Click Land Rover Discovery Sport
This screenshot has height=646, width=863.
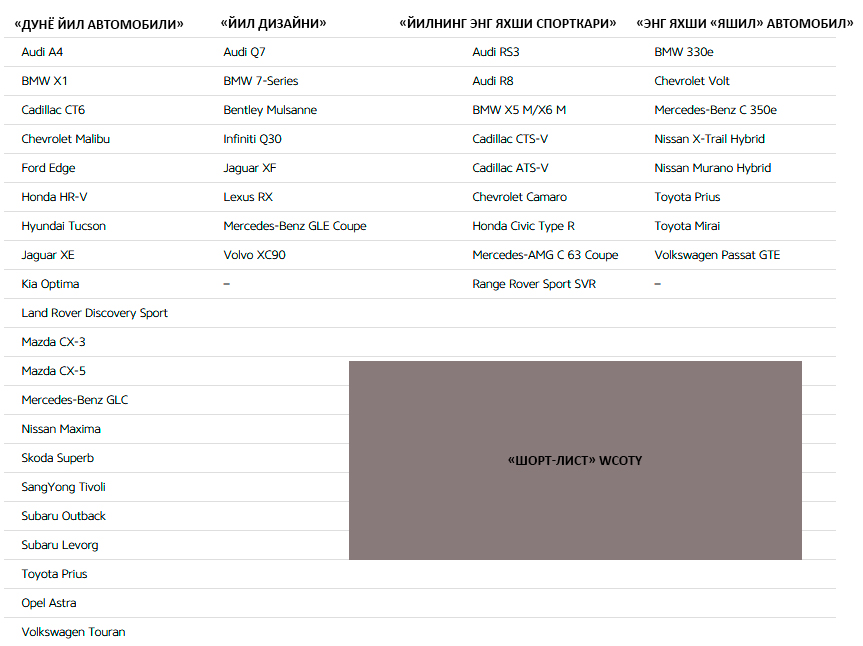tap(95, 313)
